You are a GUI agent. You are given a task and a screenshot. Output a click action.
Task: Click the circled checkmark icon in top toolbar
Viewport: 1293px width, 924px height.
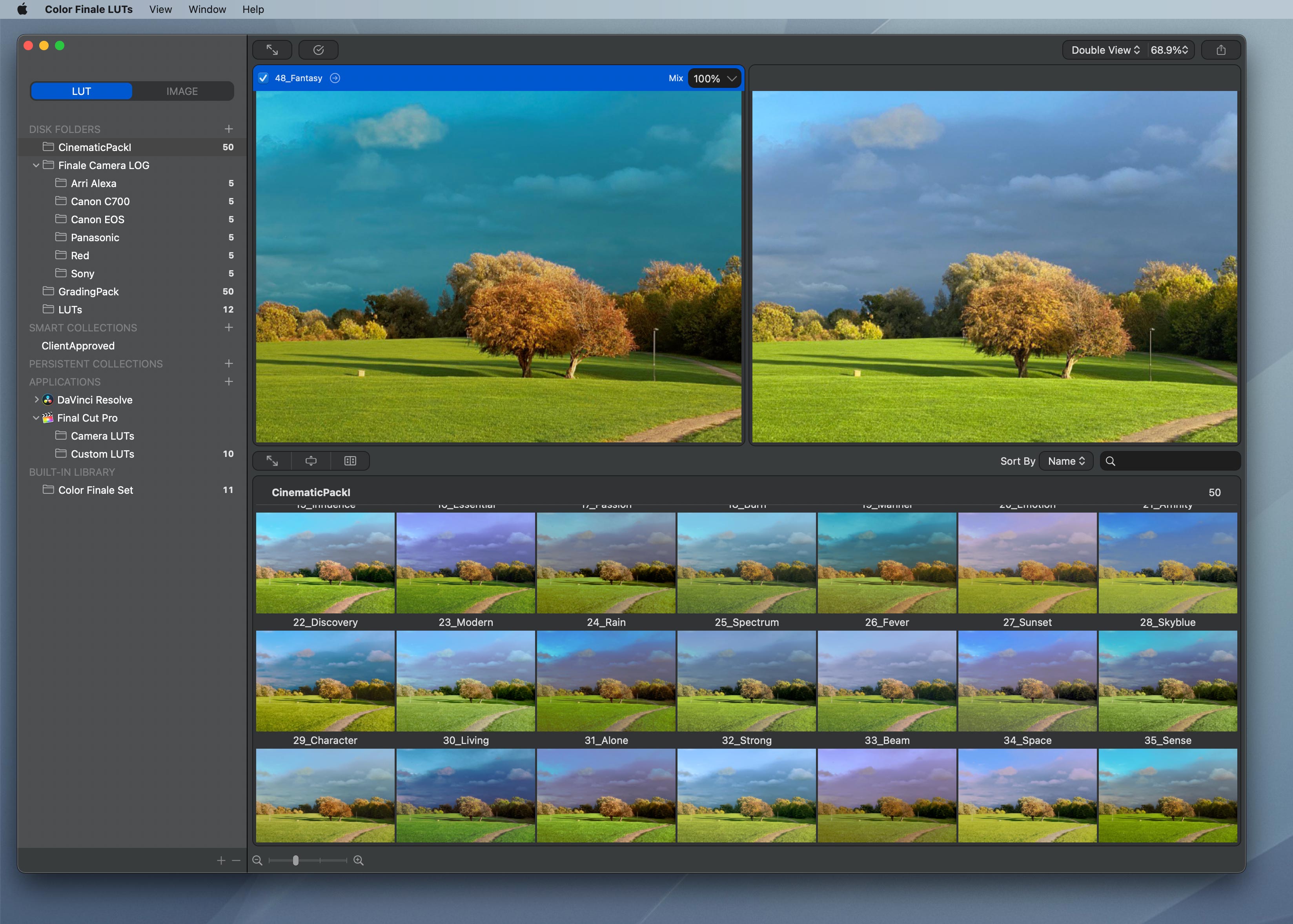[x=318, y=50]
